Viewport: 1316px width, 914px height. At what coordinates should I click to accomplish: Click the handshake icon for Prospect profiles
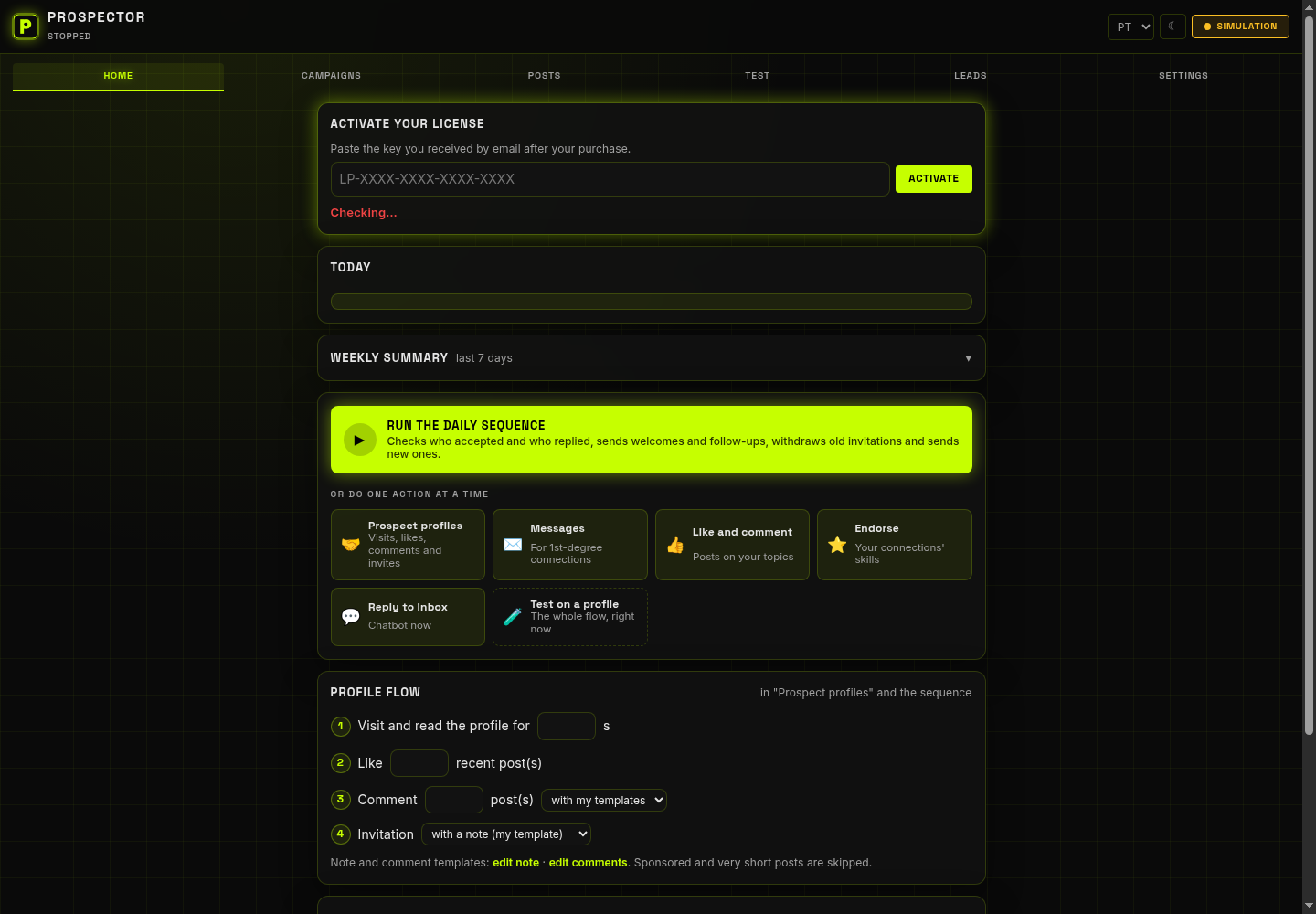click(x=350, y=545)
